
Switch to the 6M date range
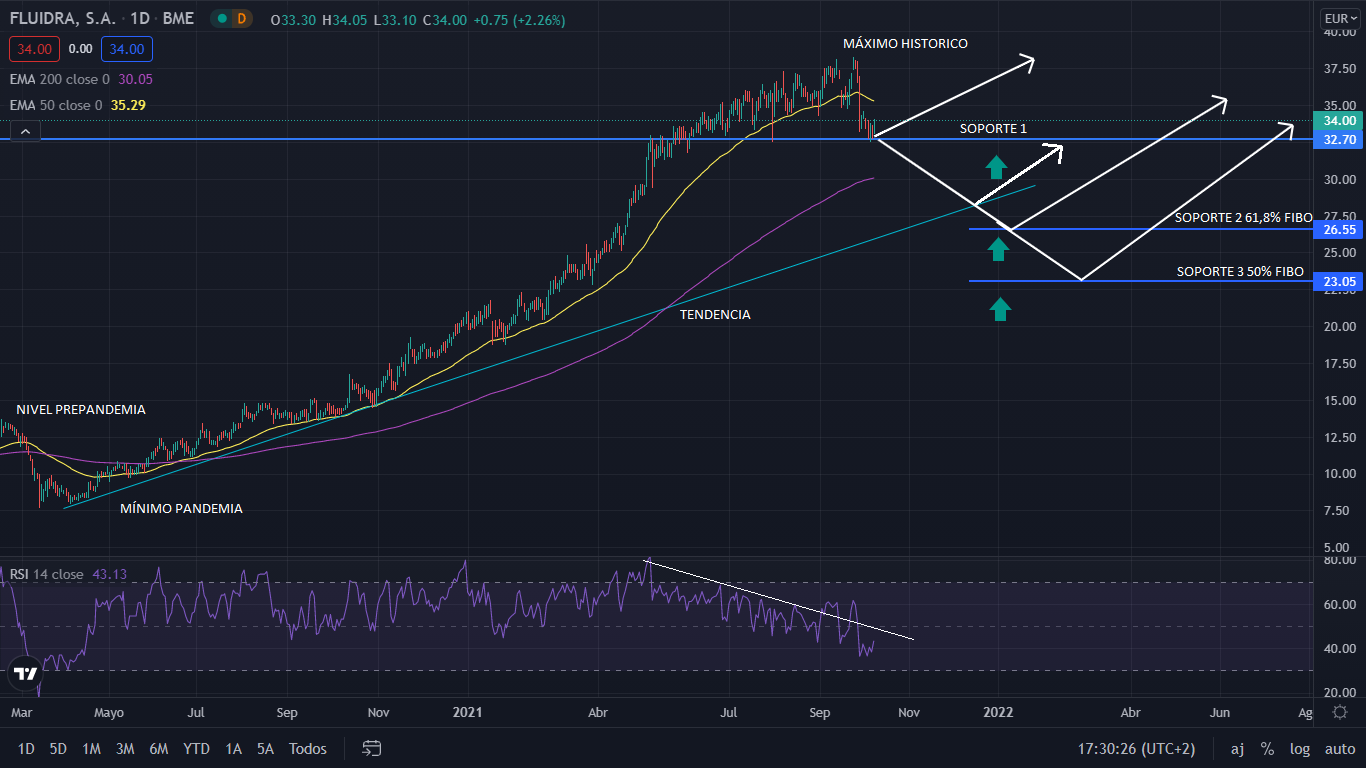tap(158, 748)
